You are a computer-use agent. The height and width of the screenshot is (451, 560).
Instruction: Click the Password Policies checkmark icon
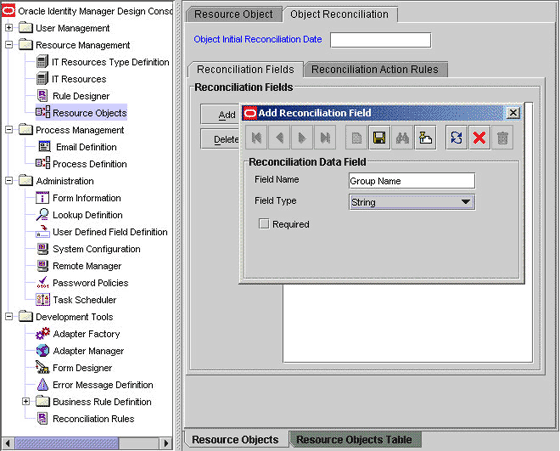[42, 282]
